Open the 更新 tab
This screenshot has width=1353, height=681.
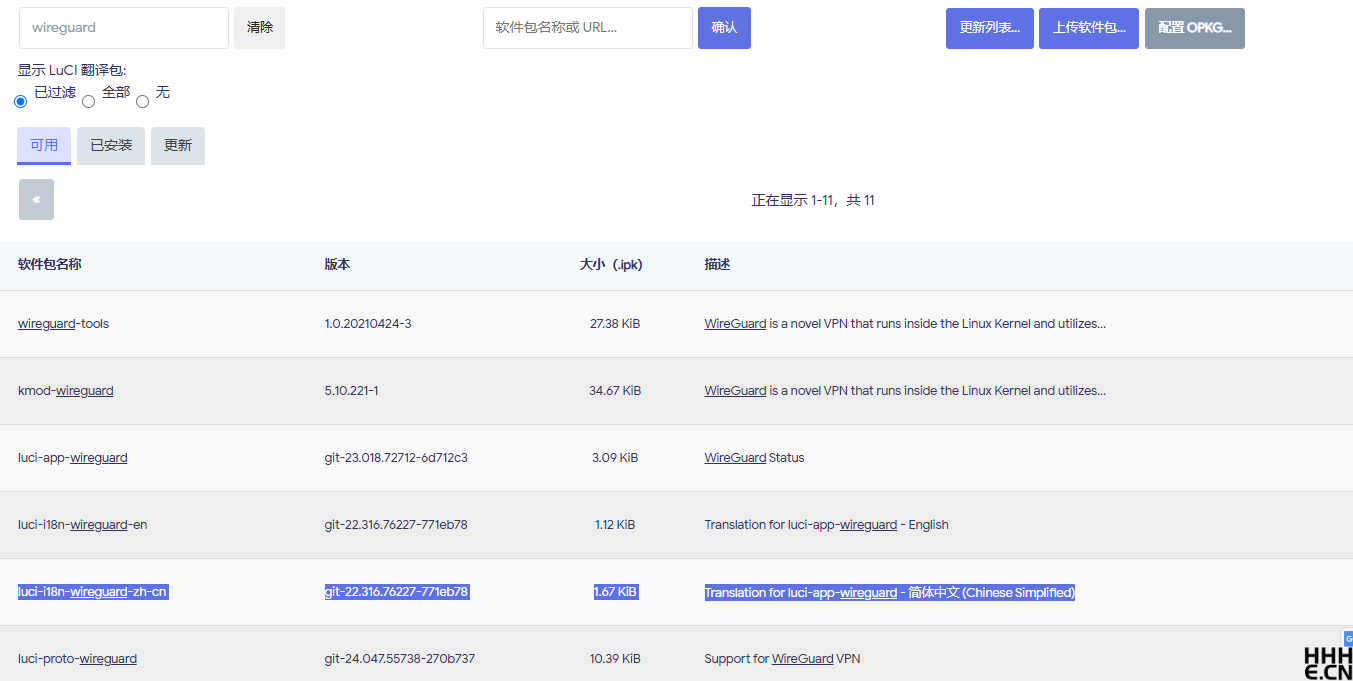178,145
